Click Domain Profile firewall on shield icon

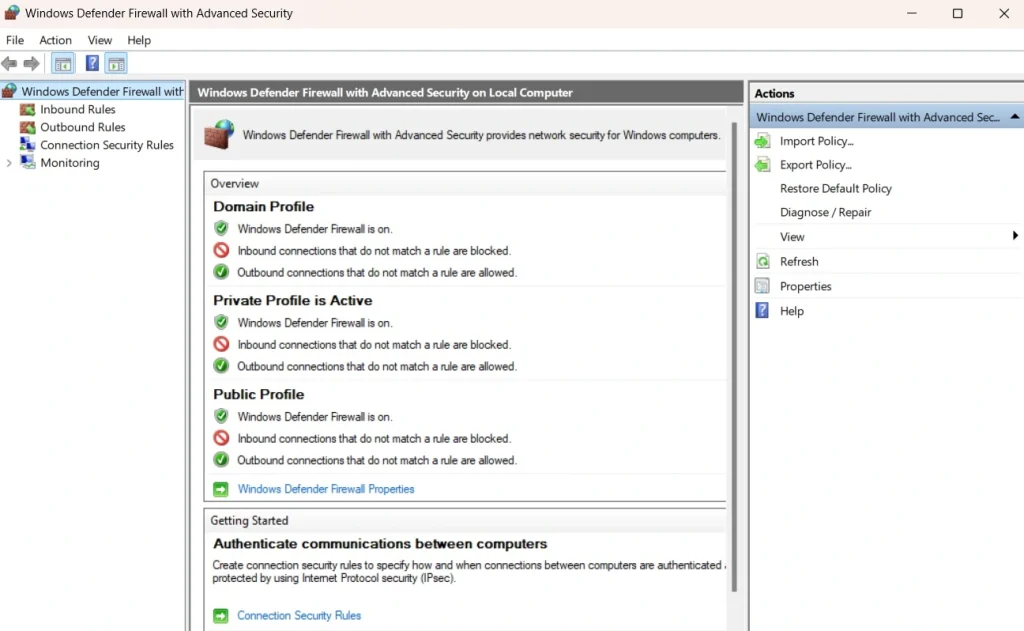(221, 229)
